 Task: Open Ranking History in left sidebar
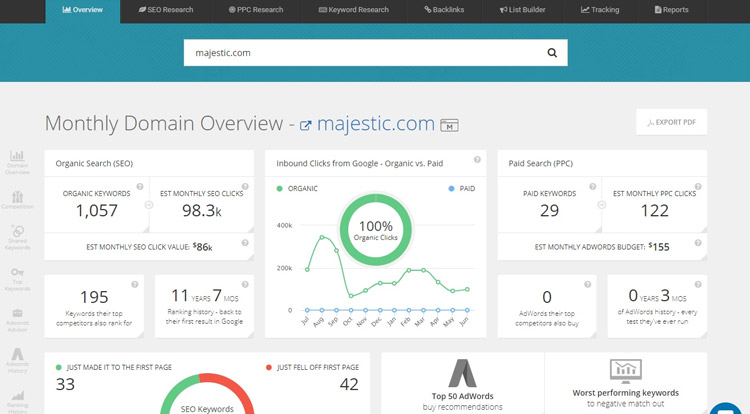pos(17,402)
